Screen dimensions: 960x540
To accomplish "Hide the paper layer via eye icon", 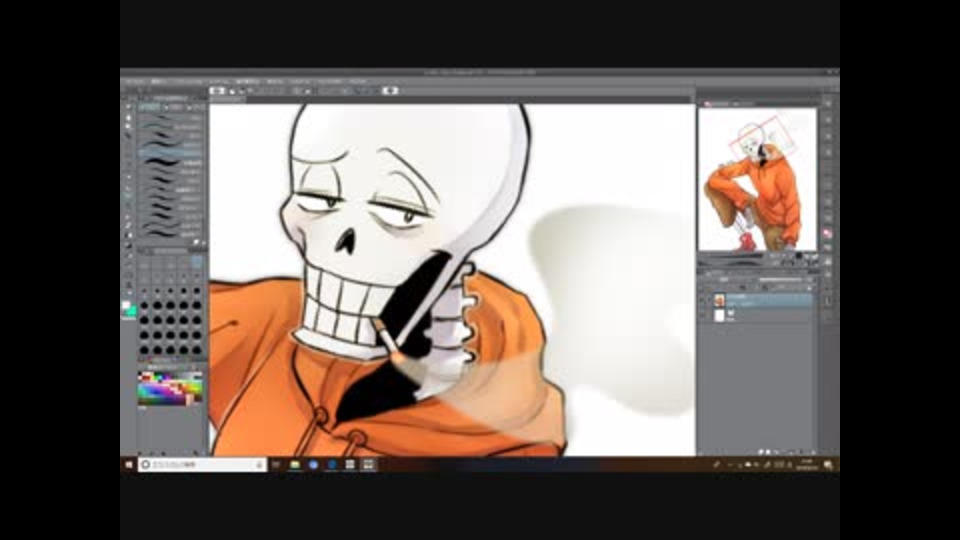I will (x=703, y=315).
